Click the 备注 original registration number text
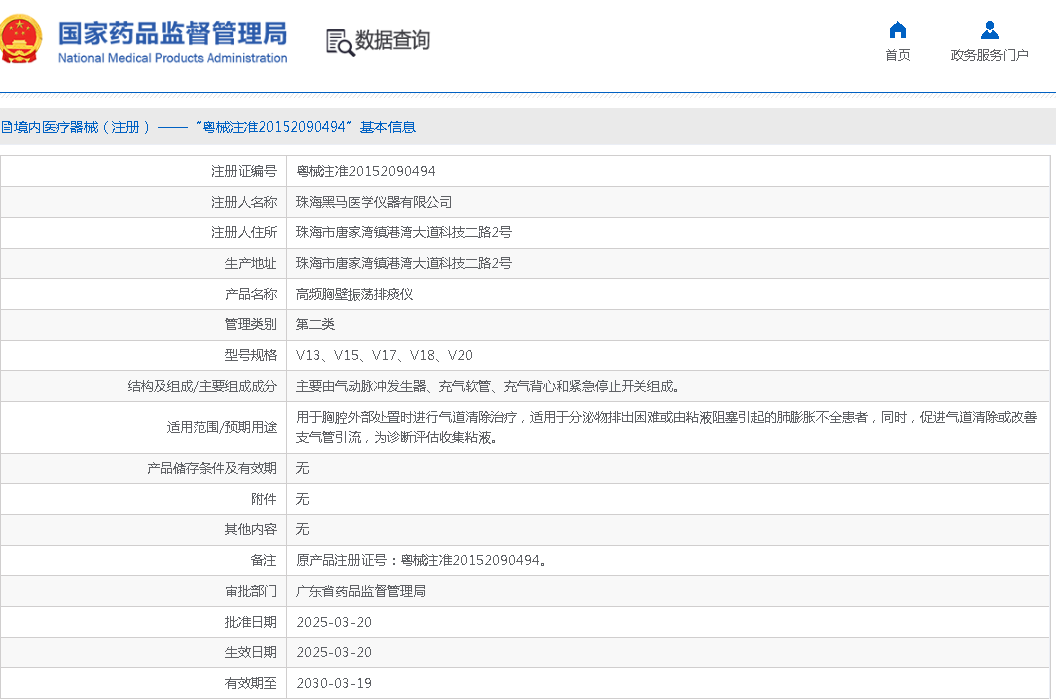The width and height of the screenshot is (1056, 699). pyautogui.click(x=421, y=560)
